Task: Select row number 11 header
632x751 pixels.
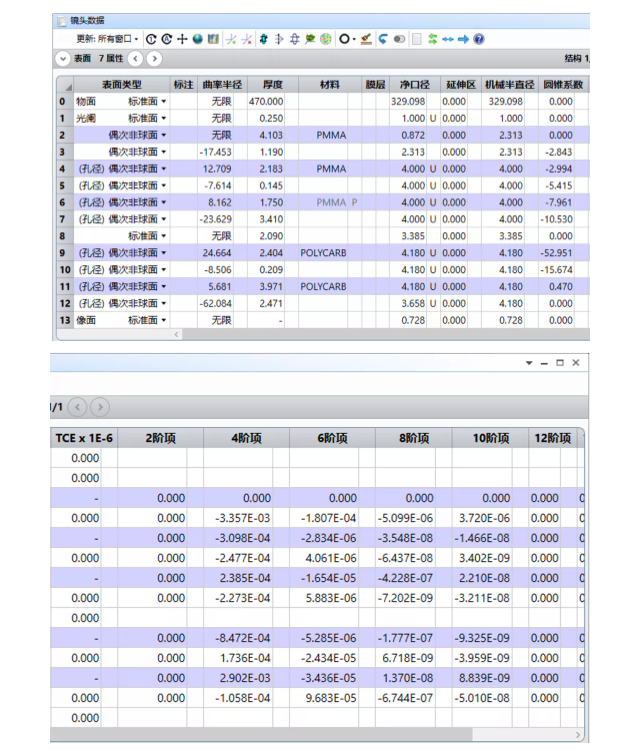Action: [65, 287]
